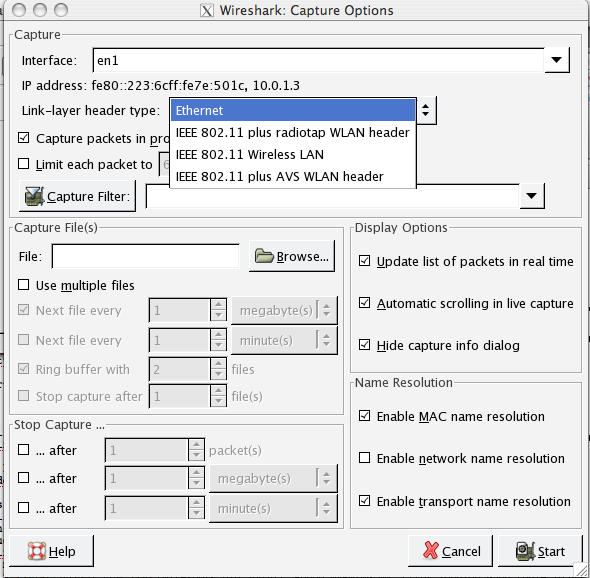Image resolution: width=590 pixels, height=578 pixels.
Task: Choose IEEE 802.11 Wireless LAN option
Action: [x=293, y=154]
